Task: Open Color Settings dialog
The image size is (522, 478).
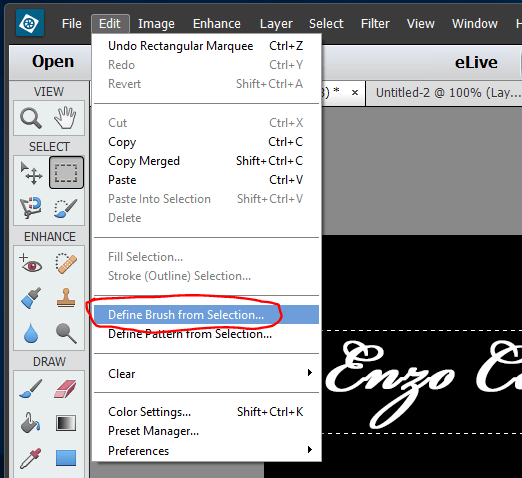Action: tap(206, 412)
